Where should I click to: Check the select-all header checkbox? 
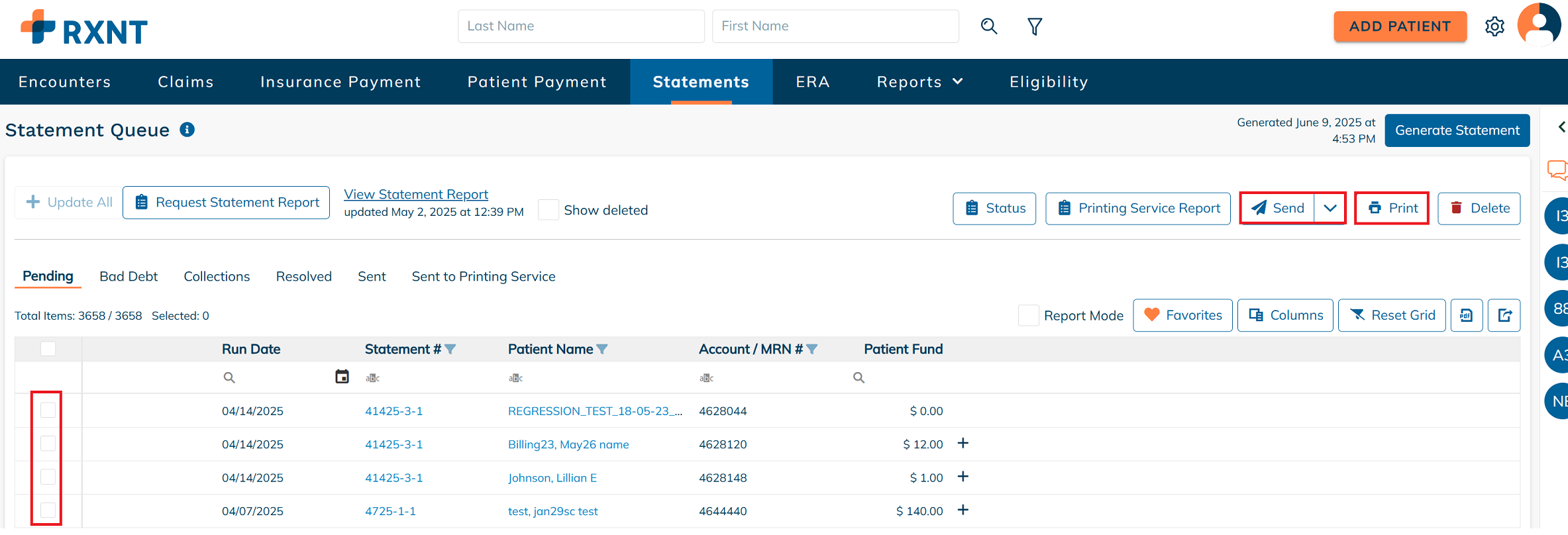pyautogui.click(x=48, y=348)
